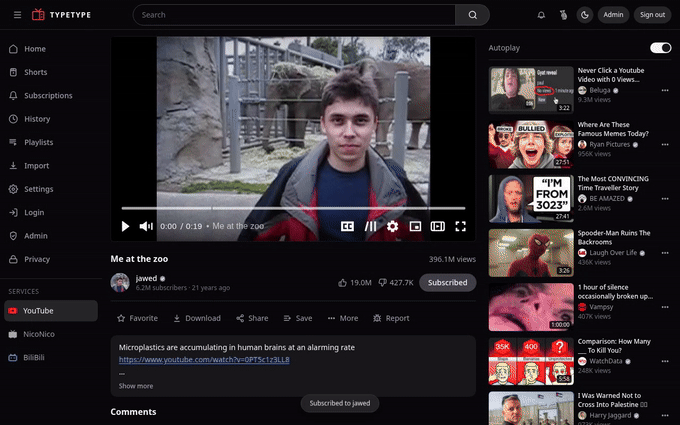The image size is (680, 425).
Task: Enter fullscreen mode icon
Action: pyautogui.click(x=460, y=226)
